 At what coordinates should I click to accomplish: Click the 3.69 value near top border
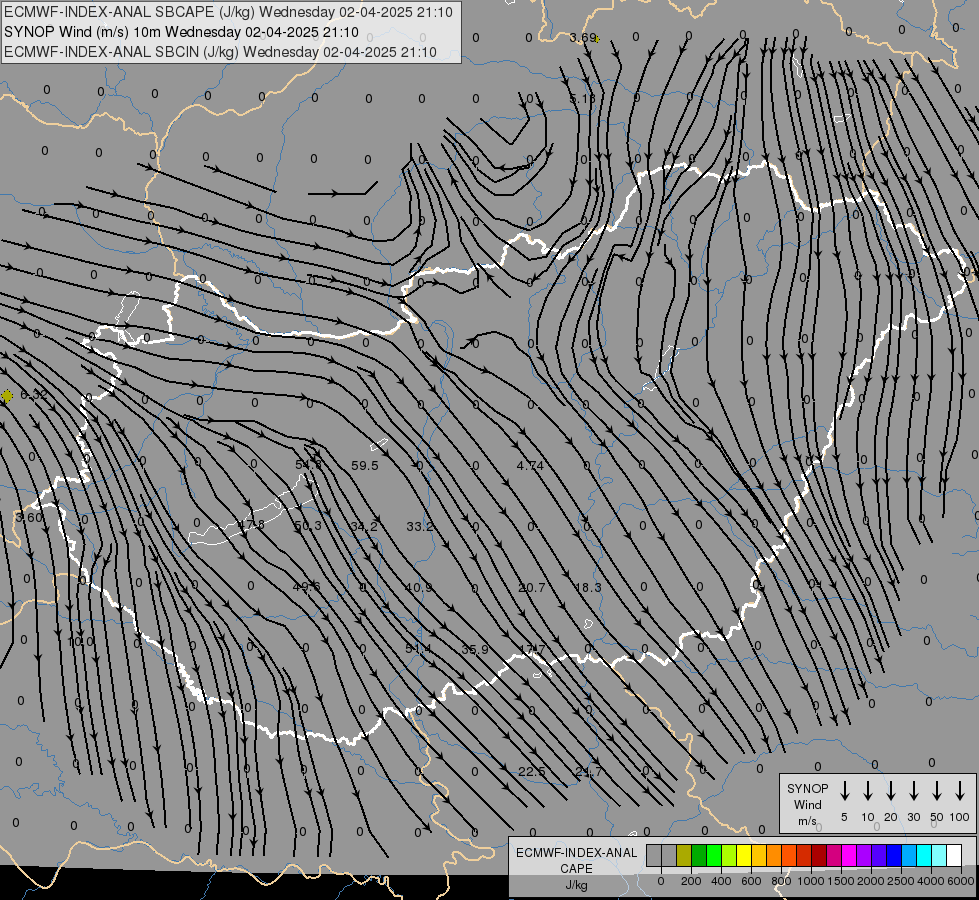(x=582, y=38)
